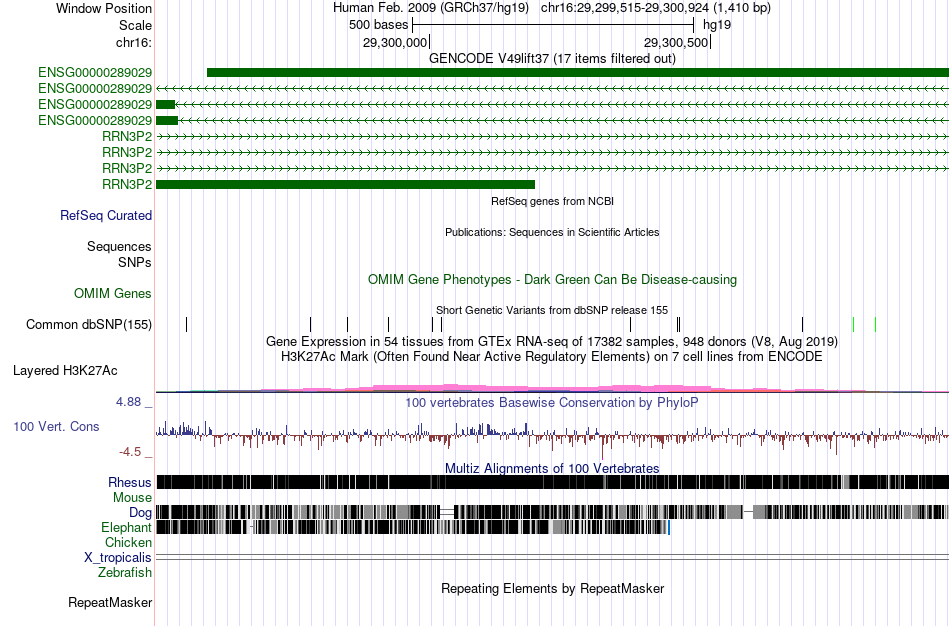The image size is (950, 626).
Task: Click the 500 bases scale text
Action: [378, 25]
